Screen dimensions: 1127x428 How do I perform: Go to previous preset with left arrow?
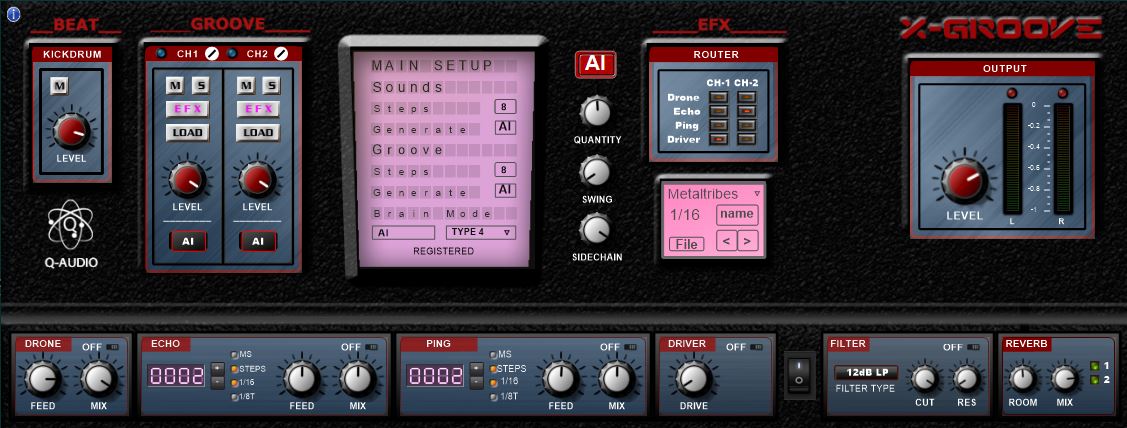(x=727, y=240)
